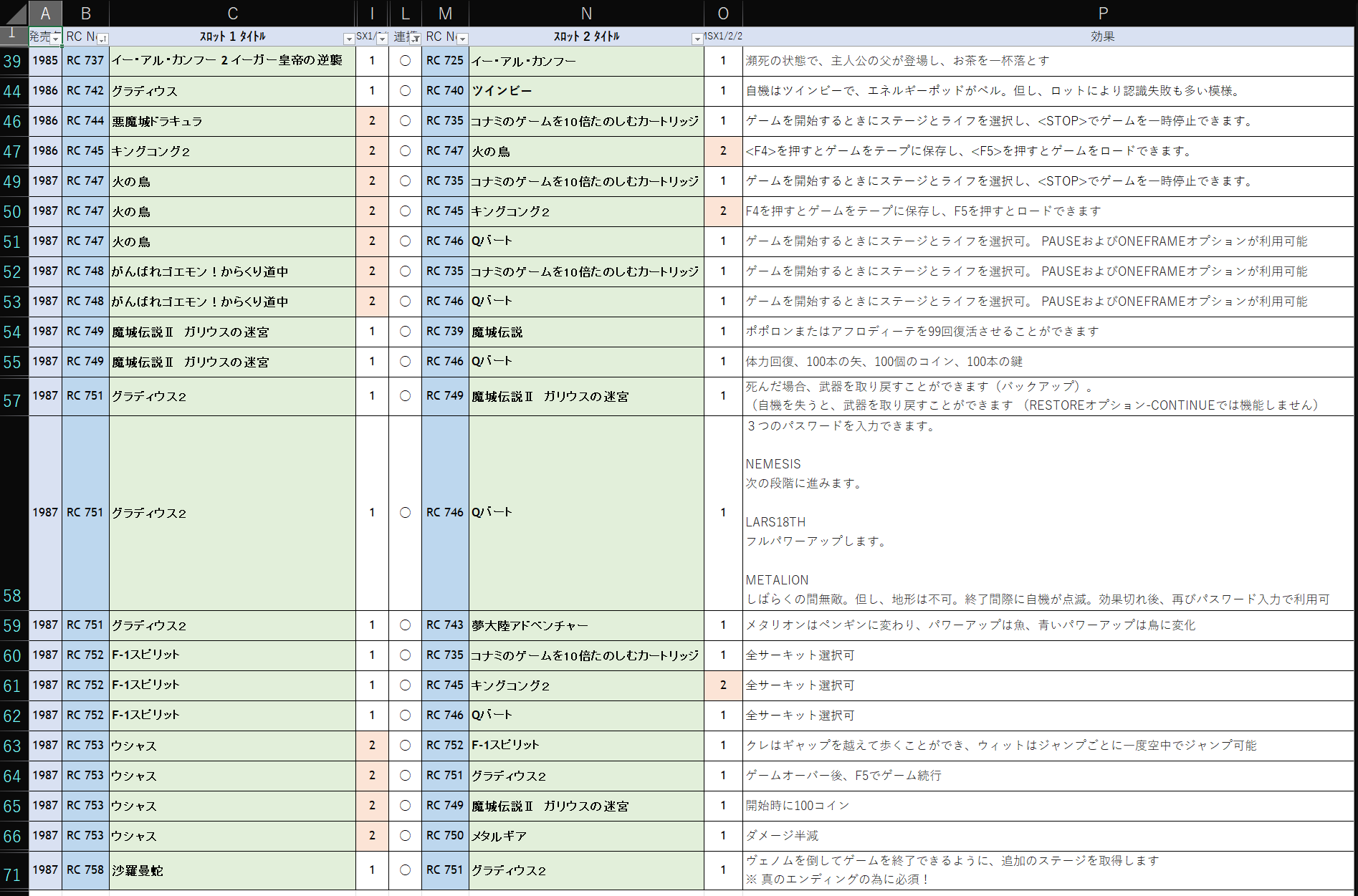Screen dimensions: 1358x896
Task: Select column B header
Action: pos(86,13)
